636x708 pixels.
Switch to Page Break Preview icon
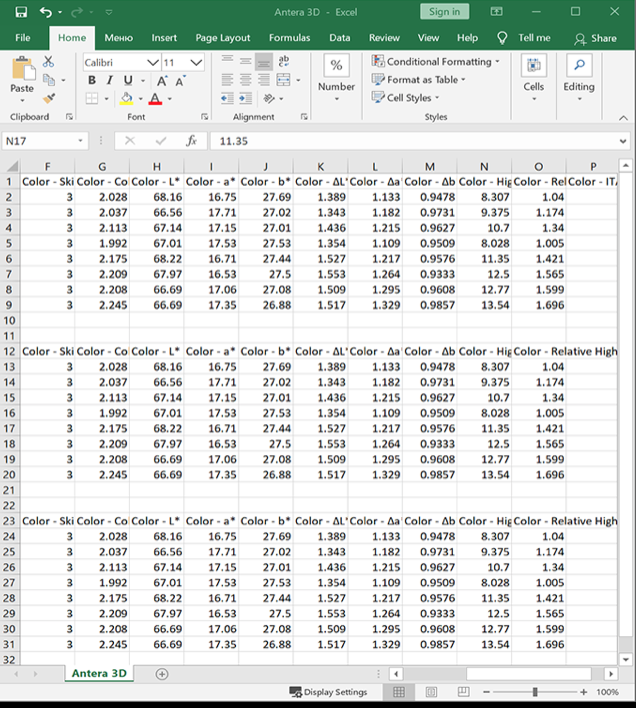[463, 692]
